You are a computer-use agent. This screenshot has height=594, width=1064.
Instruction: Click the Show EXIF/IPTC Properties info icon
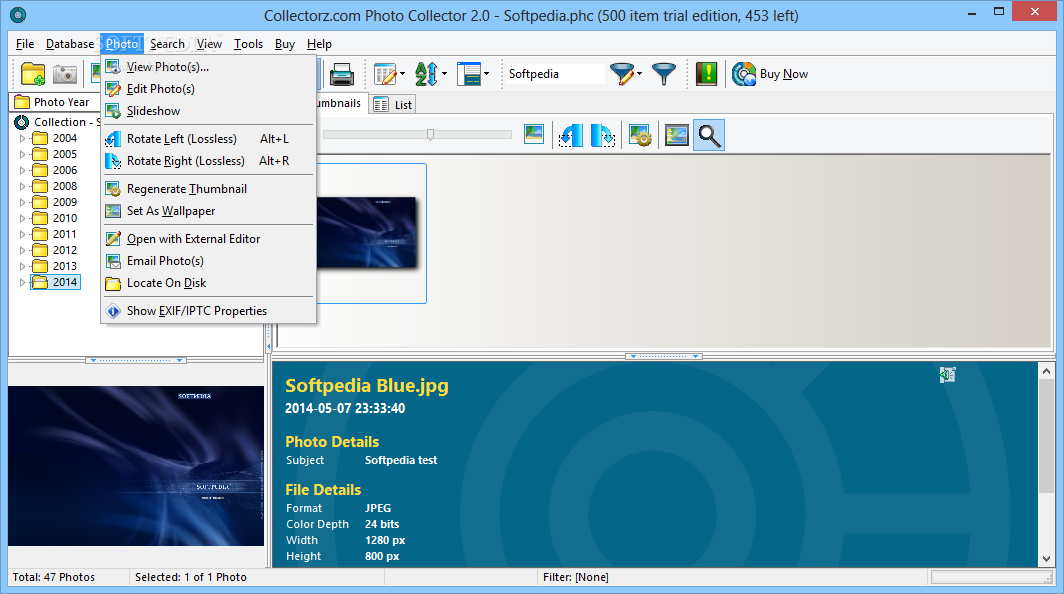(113, 311)
